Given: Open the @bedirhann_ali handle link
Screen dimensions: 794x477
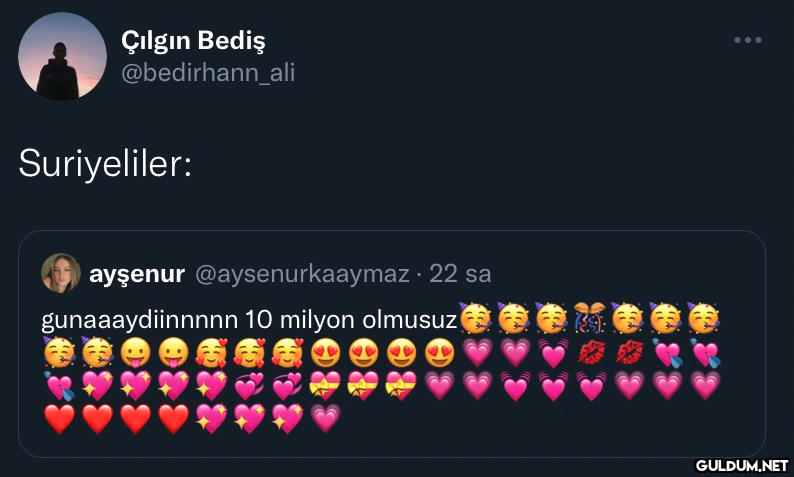Looking at the screenshot, I should [x=208, y=72].
